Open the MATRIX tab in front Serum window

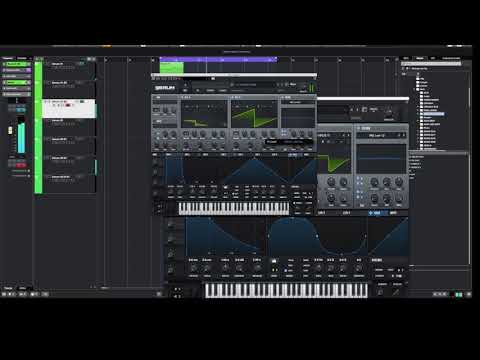[210, 91]
